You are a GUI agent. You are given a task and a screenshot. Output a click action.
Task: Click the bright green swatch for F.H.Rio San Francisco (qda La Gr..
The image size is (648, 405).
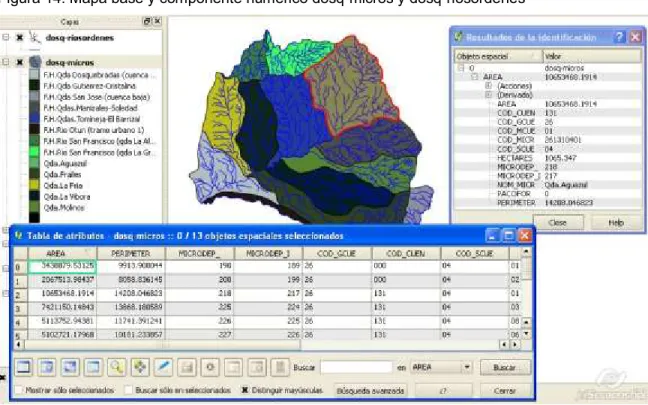pyautogui.click(x=34, y=152)
